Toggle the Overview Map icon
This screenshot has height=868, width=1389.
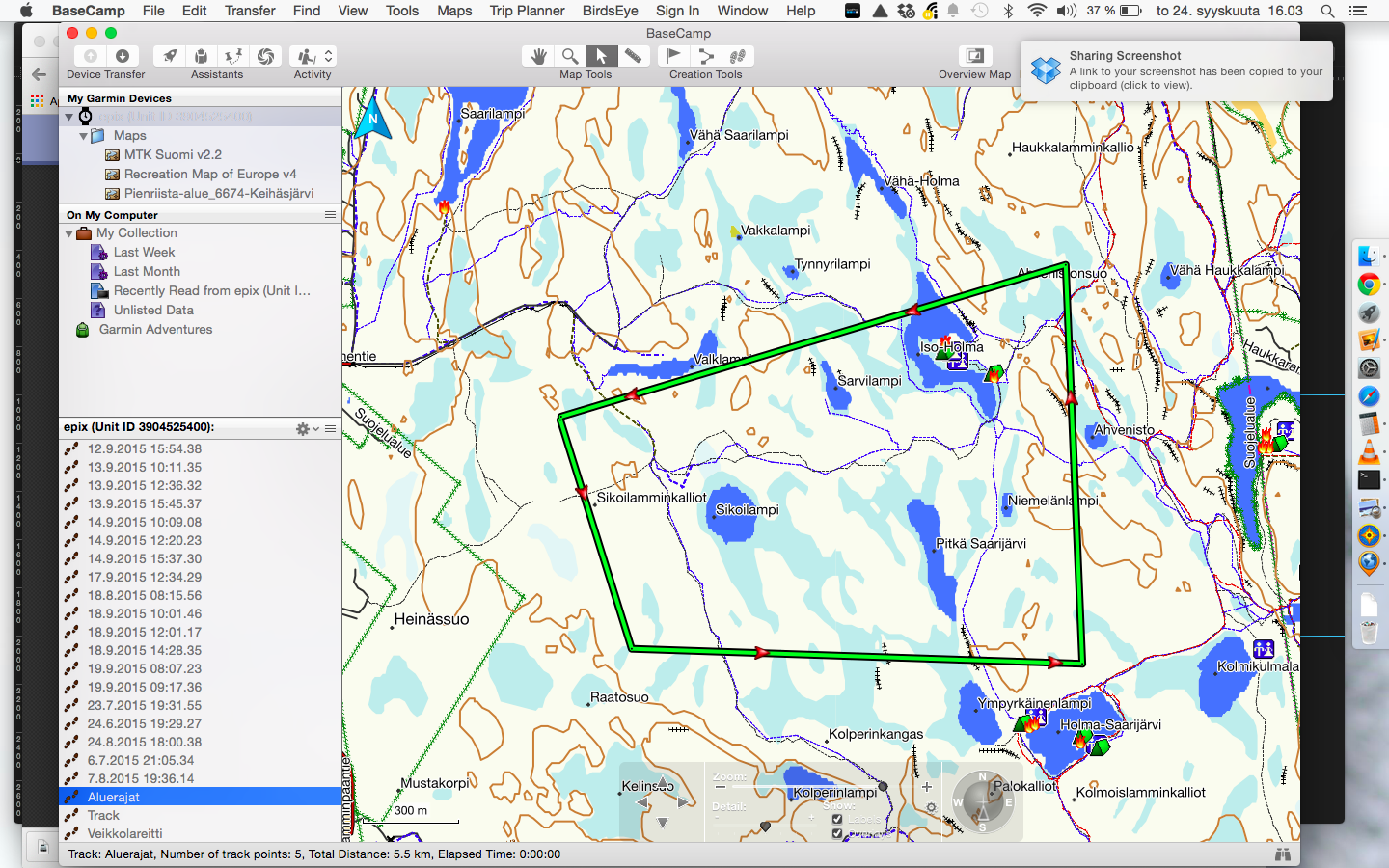[x=975, y=56]
